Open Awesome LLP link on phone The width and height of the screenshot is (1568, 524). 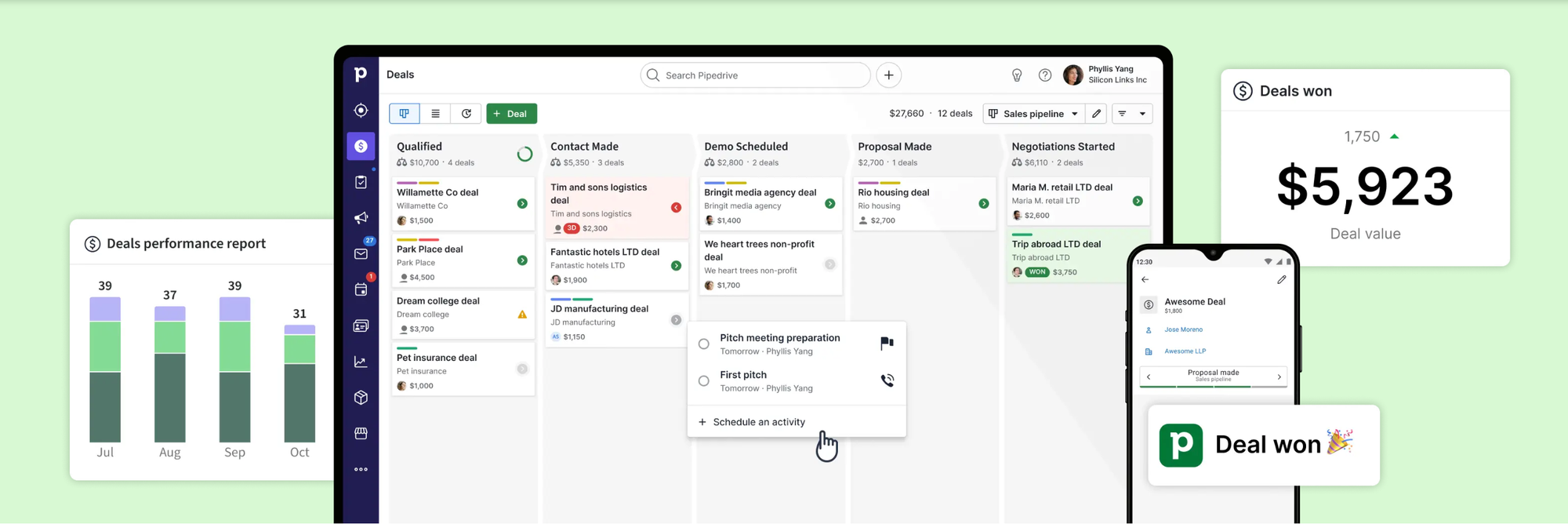1185,351
